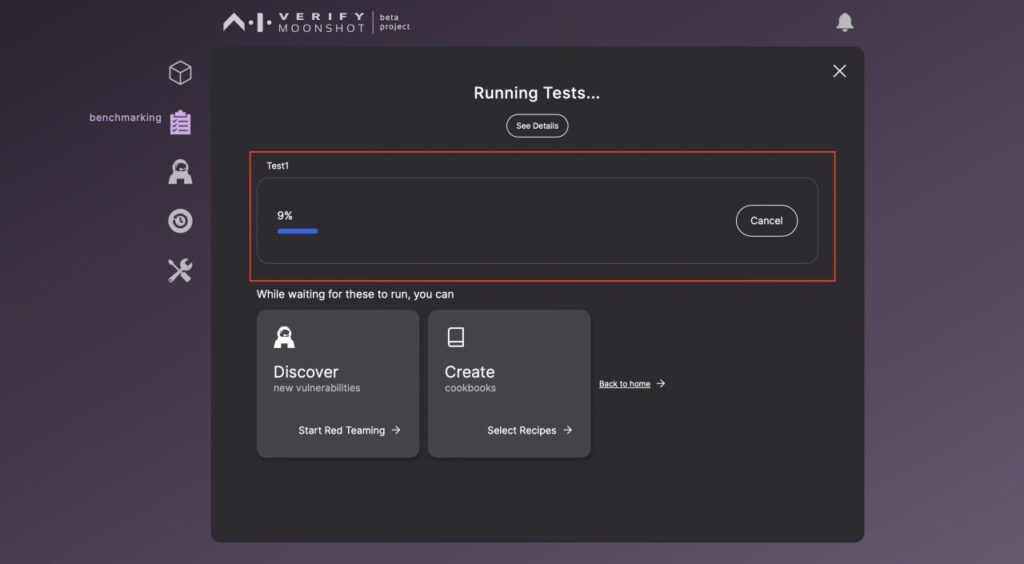Click the cube model endpoints sidebar icon
The image size is (1024, 564).
180,73
